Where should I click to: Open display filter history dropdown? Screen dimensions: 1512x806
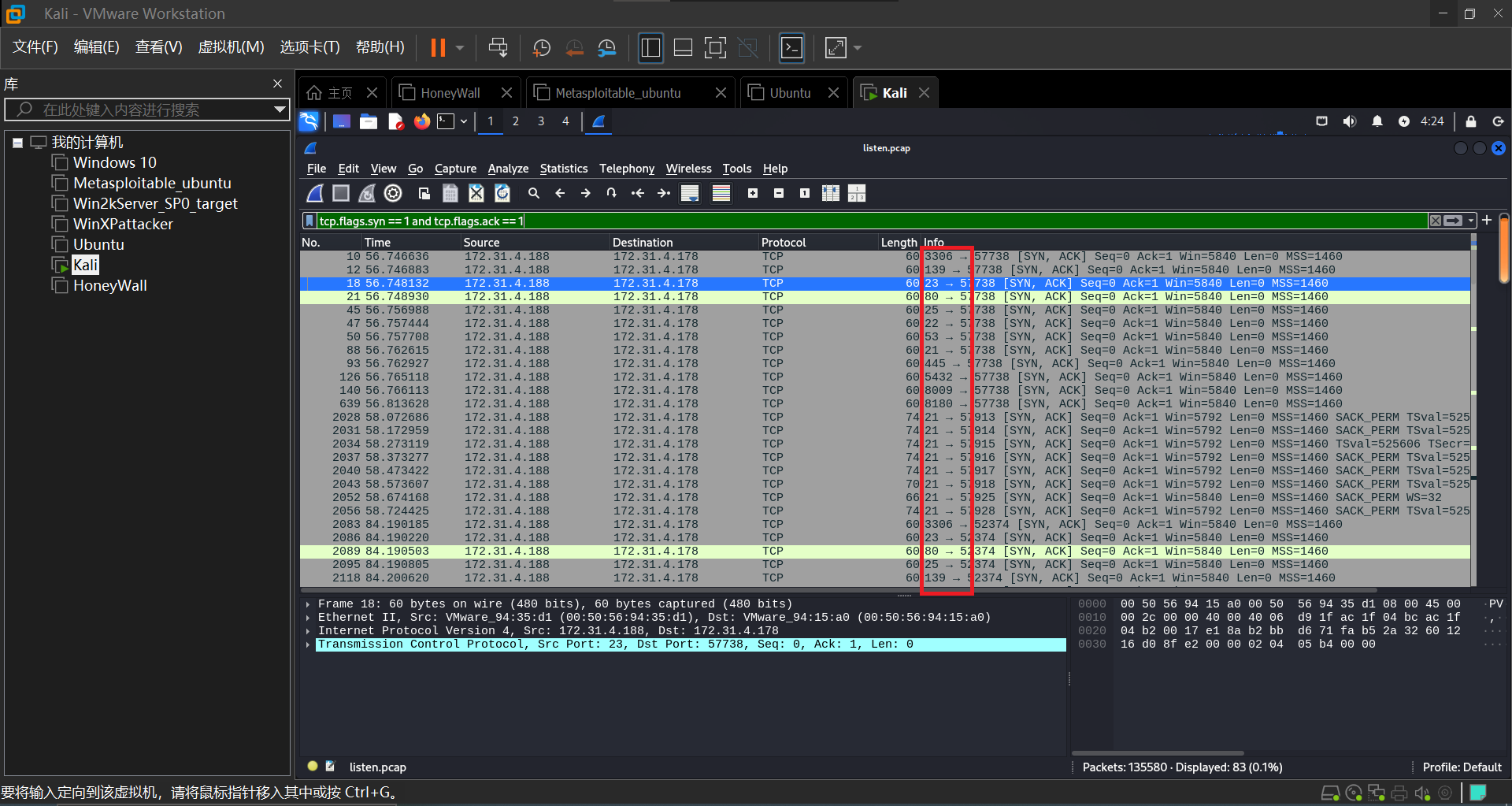1471,221
